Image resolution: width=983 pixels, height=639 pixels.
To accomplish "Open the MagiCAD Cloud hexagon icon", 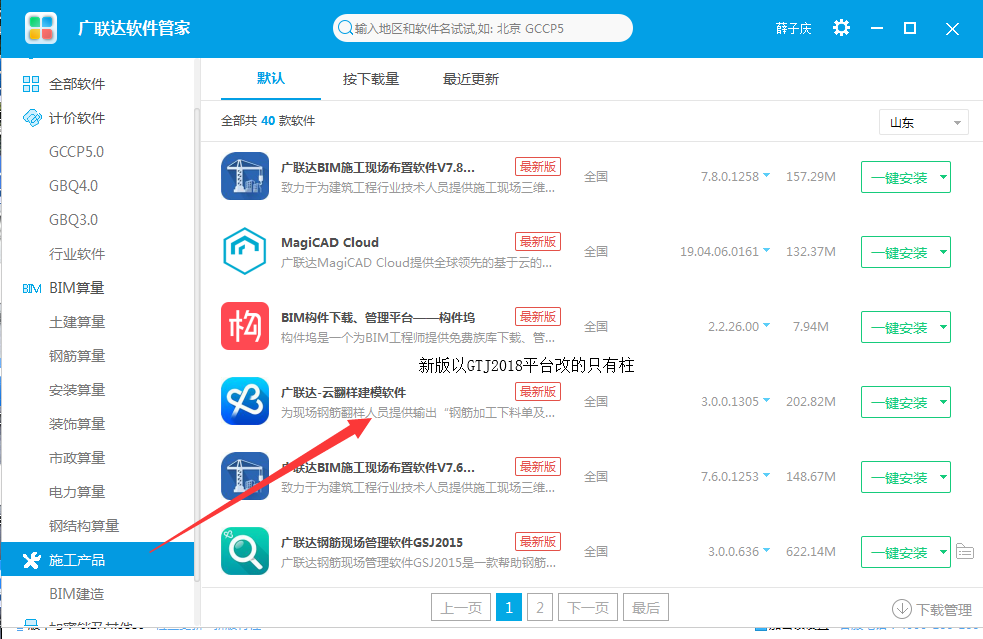I will [x=245, y=251].
